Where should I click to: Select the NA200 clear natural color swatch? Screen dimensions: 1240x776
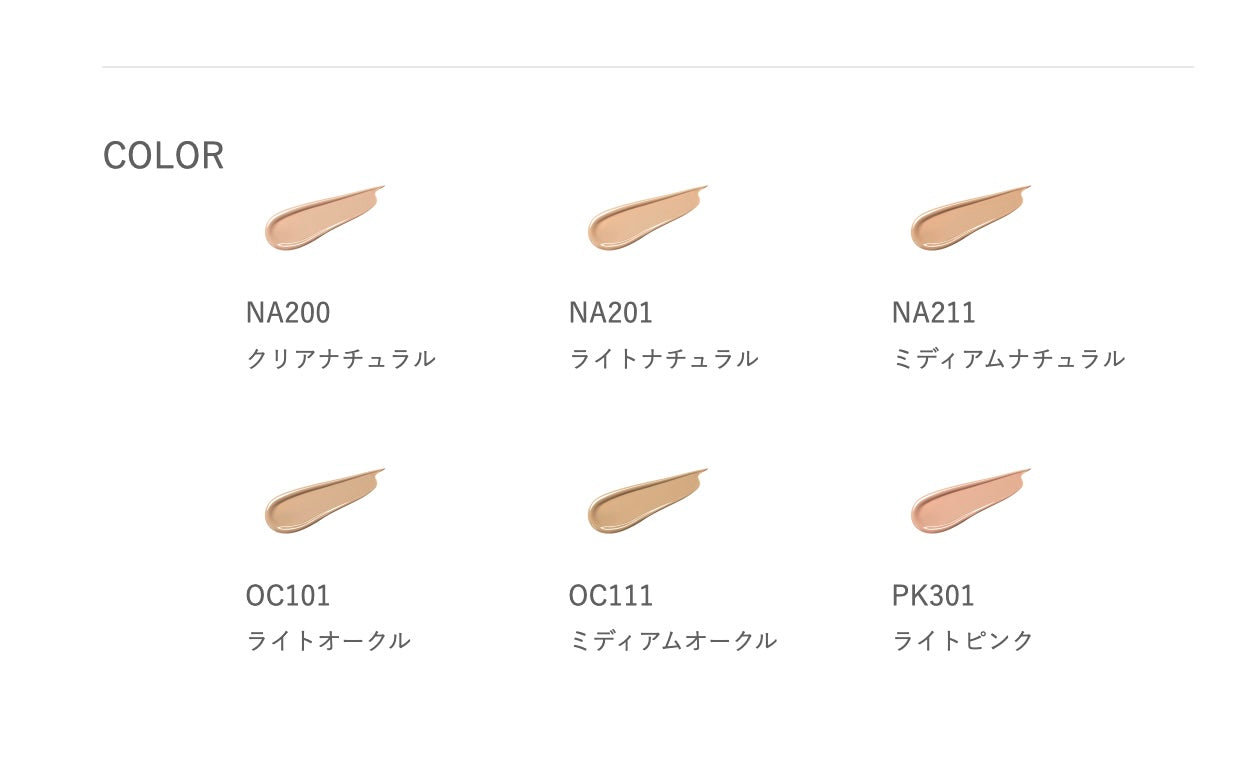[323, 219]
